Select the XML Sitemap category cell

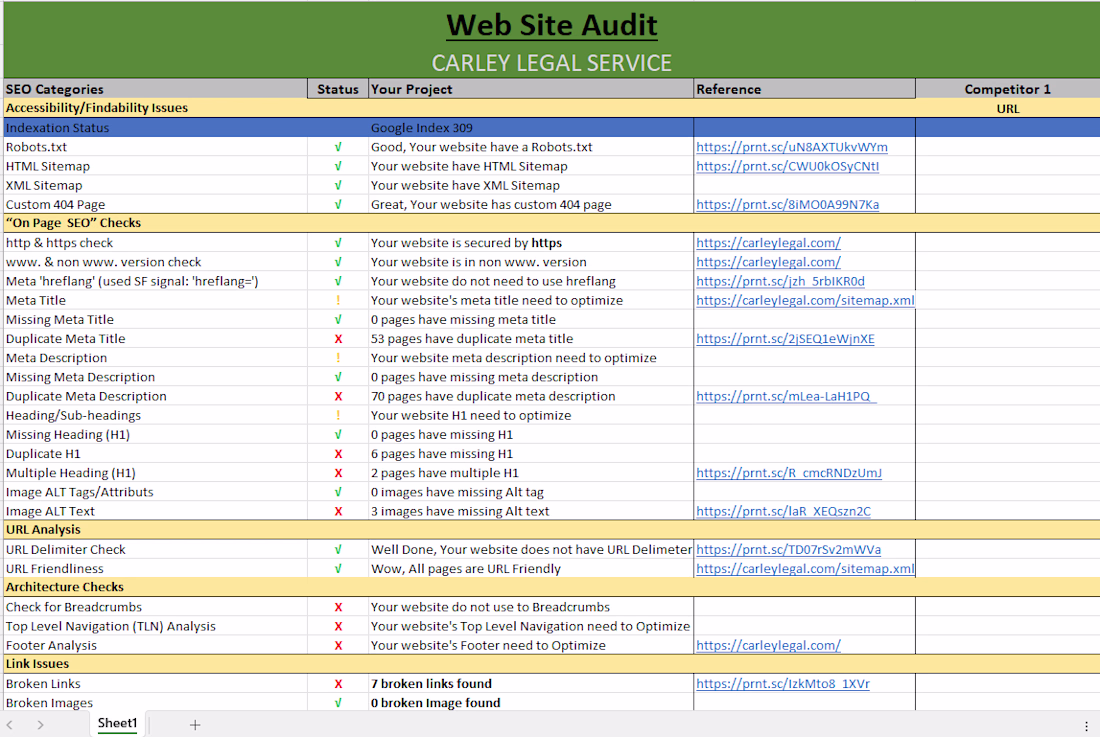155,186
